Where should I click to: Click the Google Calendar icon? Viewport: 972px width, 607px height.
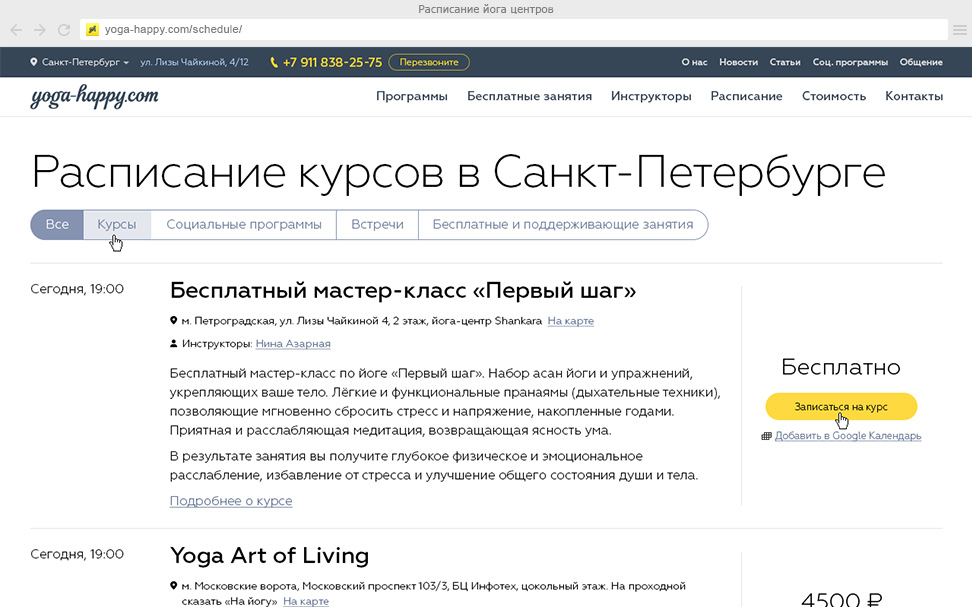point(766,436)
